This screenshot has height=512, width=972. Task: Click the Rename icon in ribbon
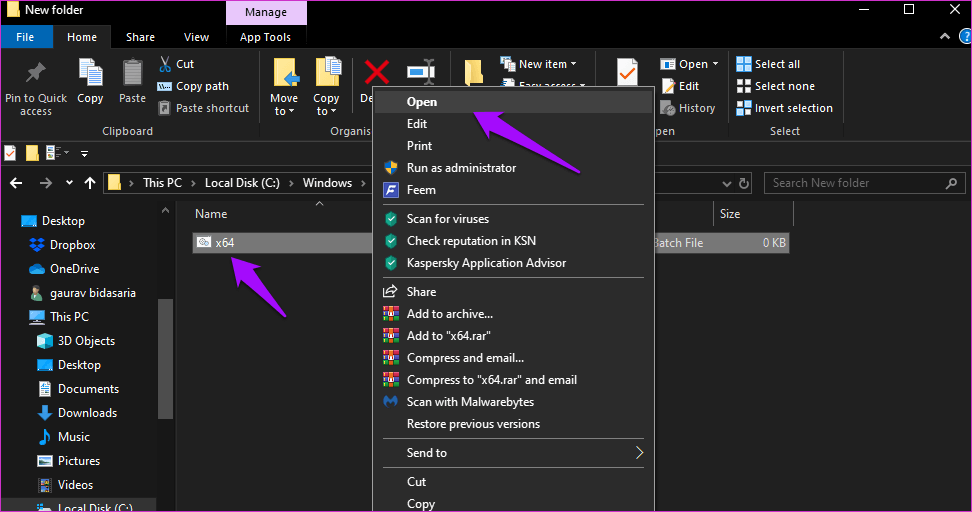point(421,72)
